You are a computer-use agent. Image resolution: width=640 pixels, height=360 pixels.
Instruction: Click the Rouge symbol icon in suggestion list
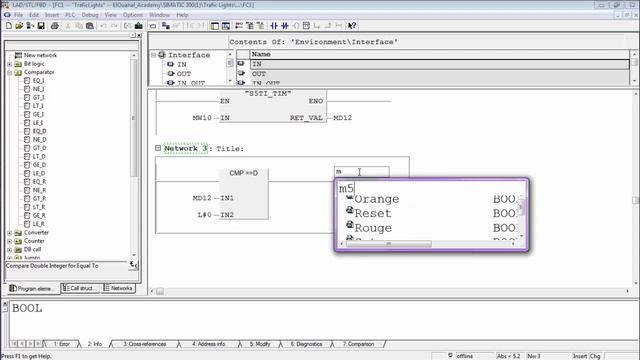pos(350,224)
